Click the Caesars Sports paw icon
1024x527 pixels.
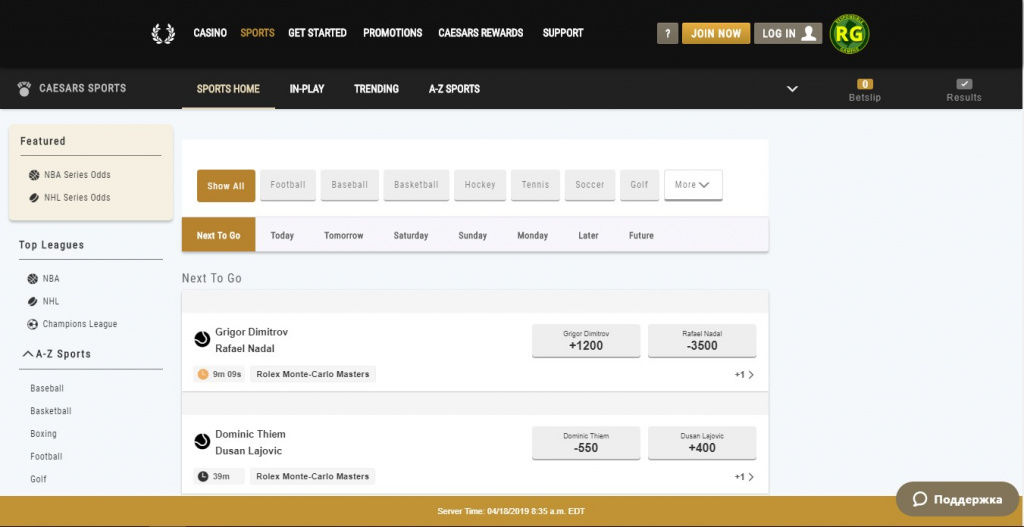click(x=25, y=89)
